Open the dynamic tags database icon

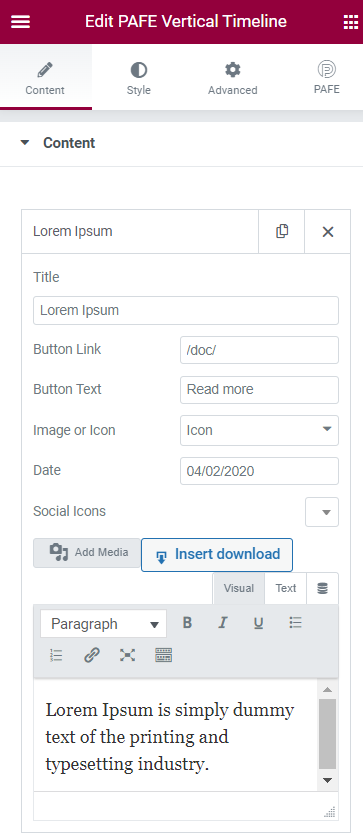[x=322, y=588]
